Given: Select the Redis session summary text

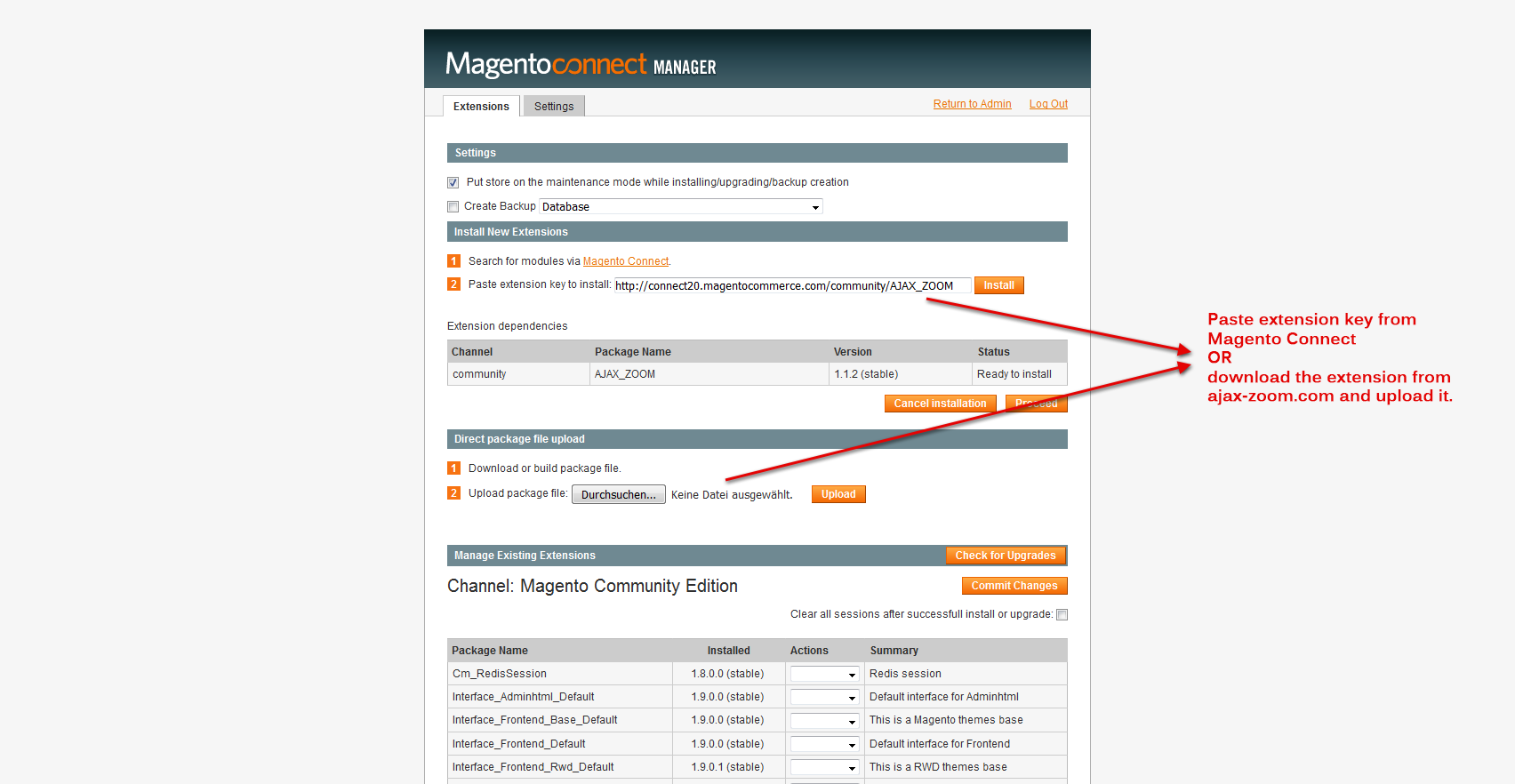Looking at the screenshot, I should pyautogui.click(x=905, y=674).
